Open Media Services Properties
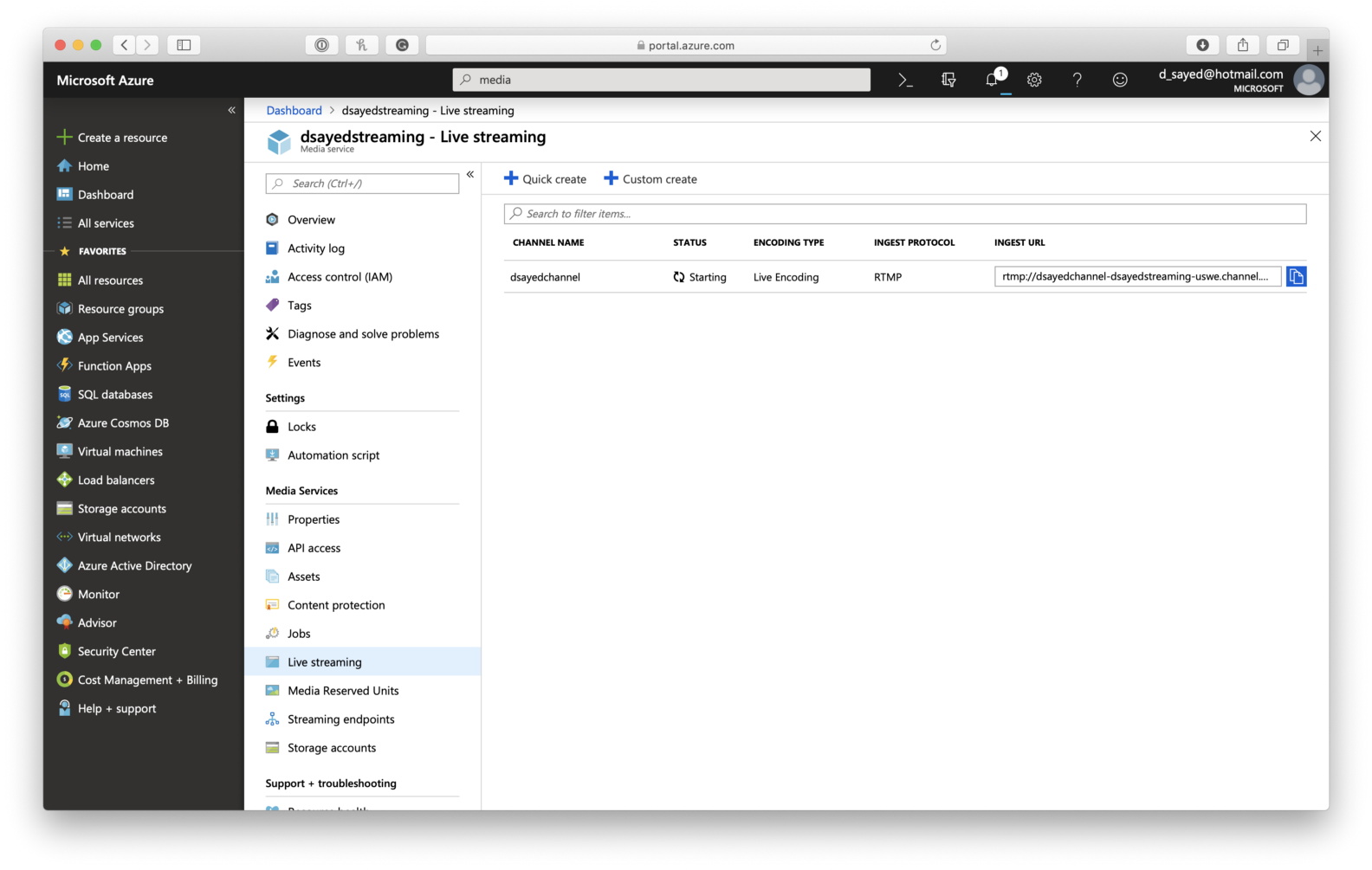 pos(302,519)
